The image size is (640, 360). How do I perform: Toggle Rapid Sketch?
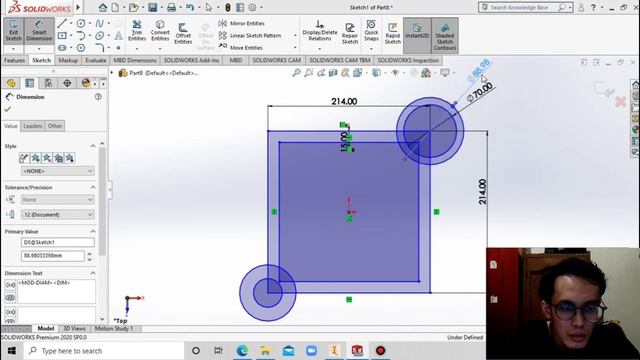[x=393, y=33]
